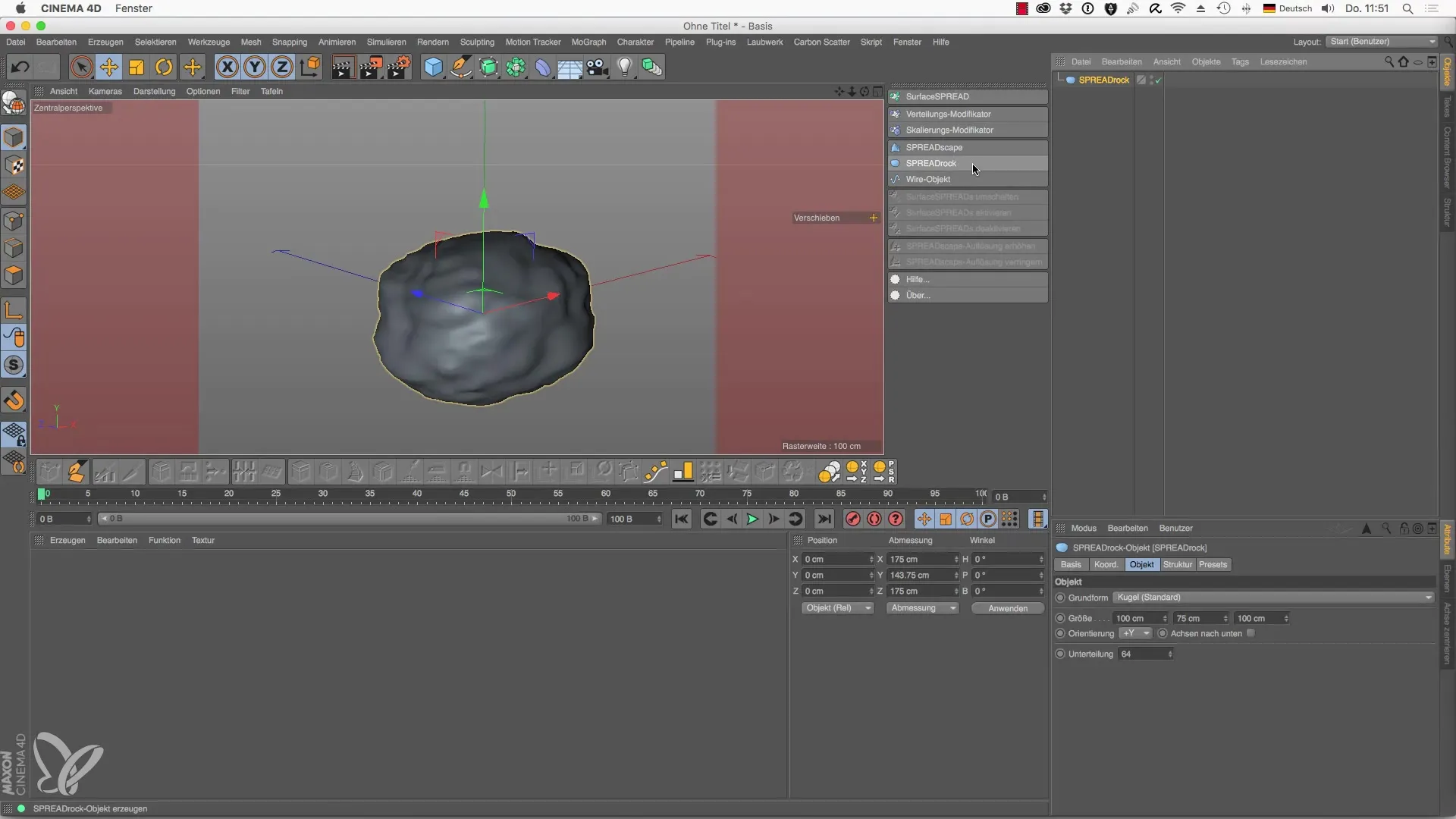Choose Wire-Objekt entry
This screenshot has height=819, width=1456.
tap(968, 180)
